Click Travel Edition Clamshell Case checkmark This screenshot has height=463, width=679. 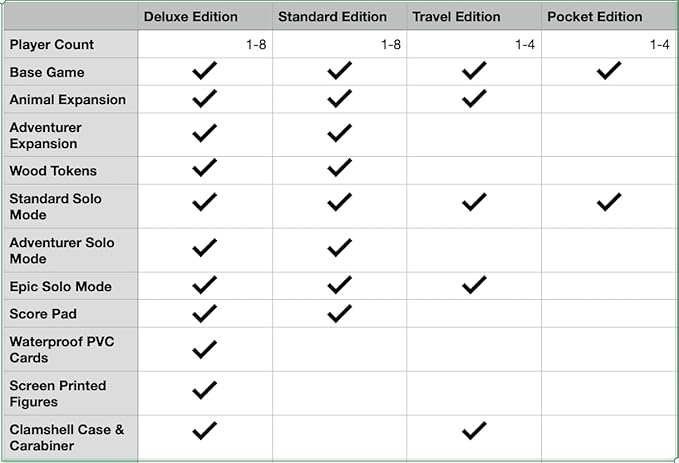point(474,431)
